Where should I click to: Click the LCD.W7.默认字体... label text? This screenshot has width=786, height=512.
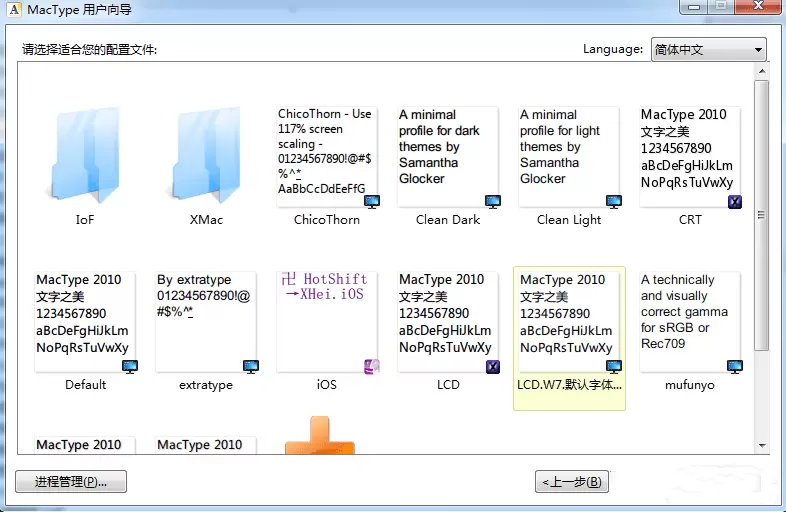569,385
